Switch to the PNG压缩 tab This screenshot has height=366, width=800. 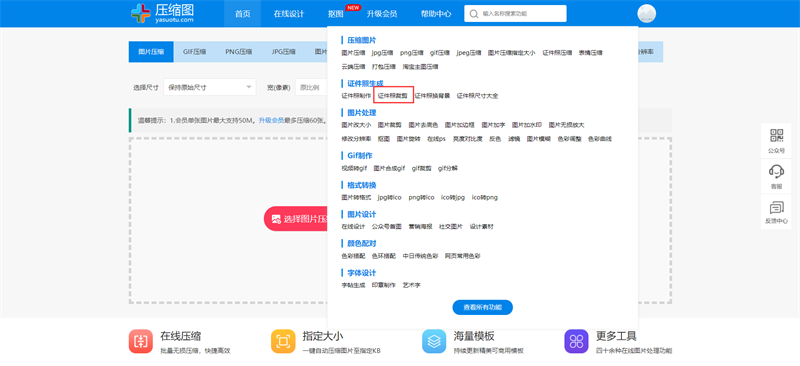tap(239, 52)
